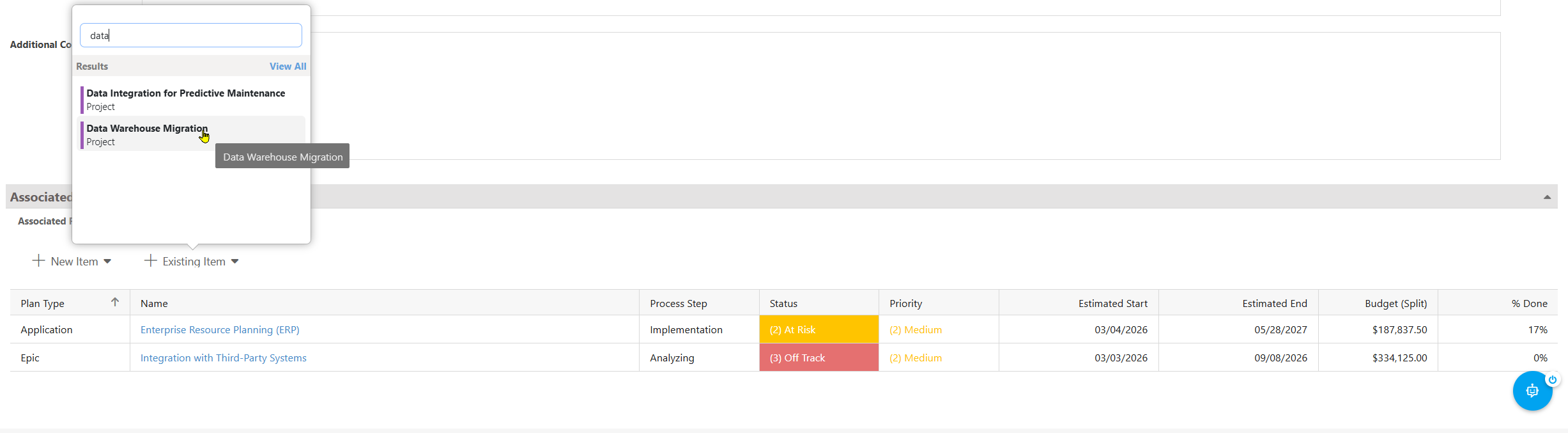Click into the search field containing data
Image resolution: width=1568 pixels, height=433 pixels.
point(191,35)
